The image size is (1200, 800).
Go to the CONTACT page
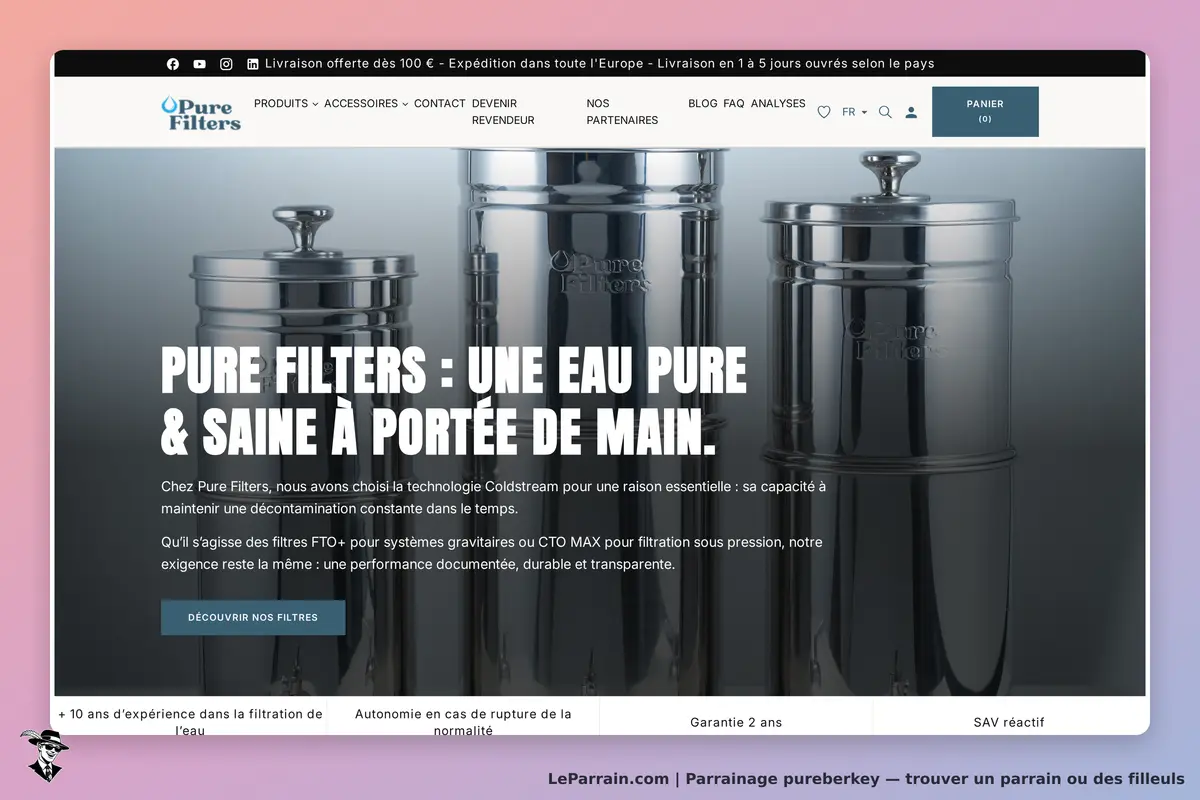tap(440, 103)
